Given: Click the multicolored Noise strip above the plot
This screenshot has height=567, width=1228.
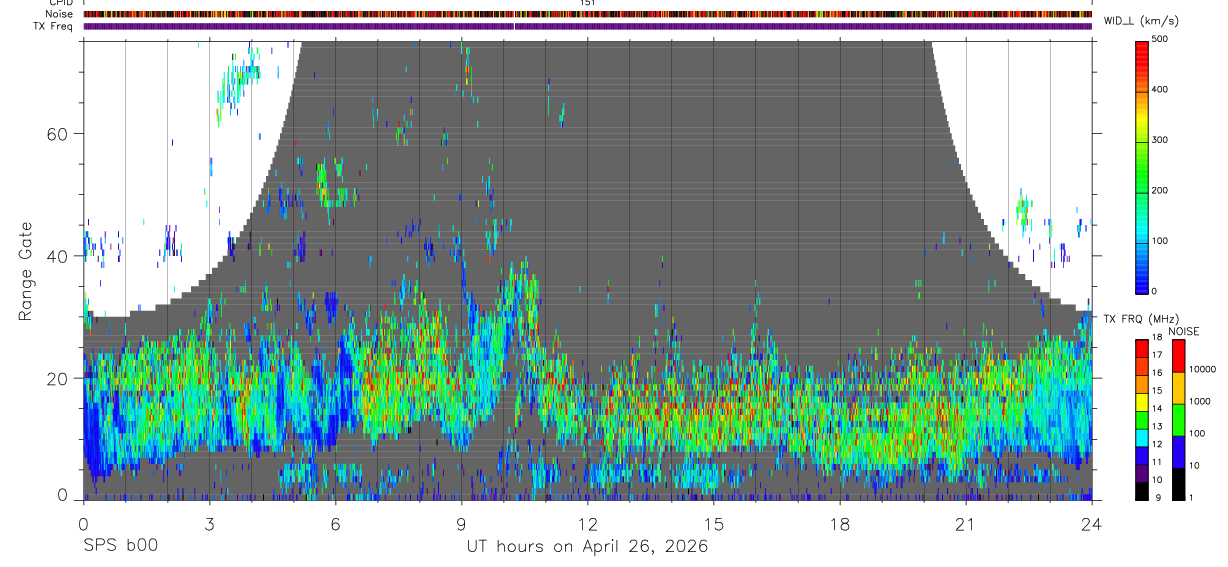Looking at the screenshot, I should (588, 14).
